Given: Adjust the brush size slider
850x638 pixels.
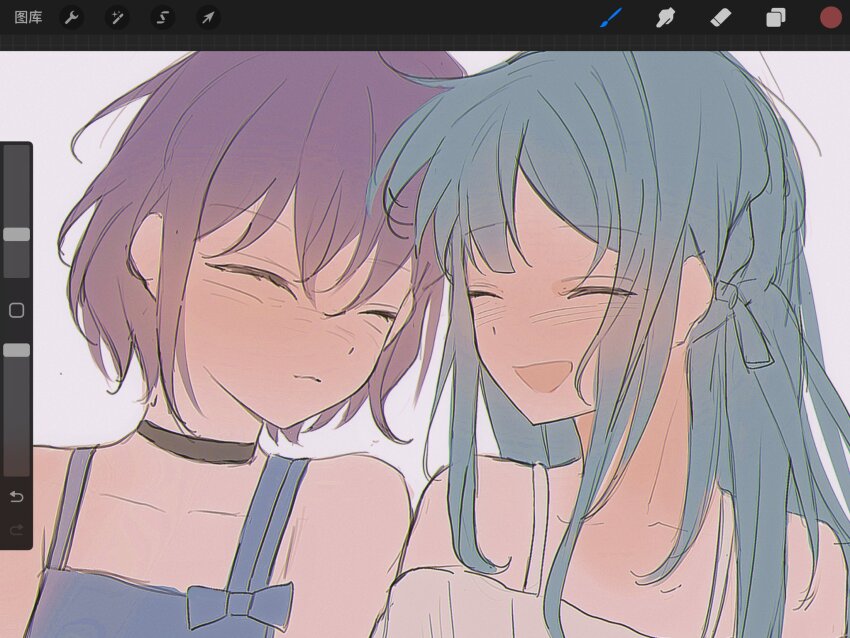Looking at the screenshot, I should tap(16, 232).
